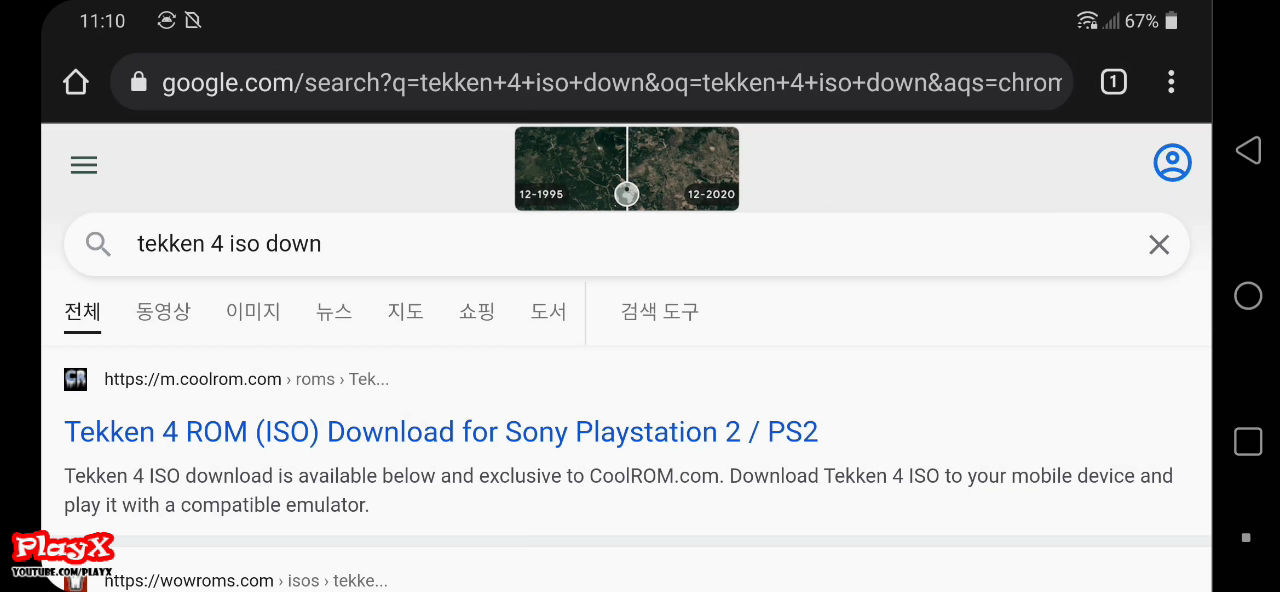Tap the CoolROM site favicon
The height and width of the screenshot is (592, 1280).
[76, 379]
